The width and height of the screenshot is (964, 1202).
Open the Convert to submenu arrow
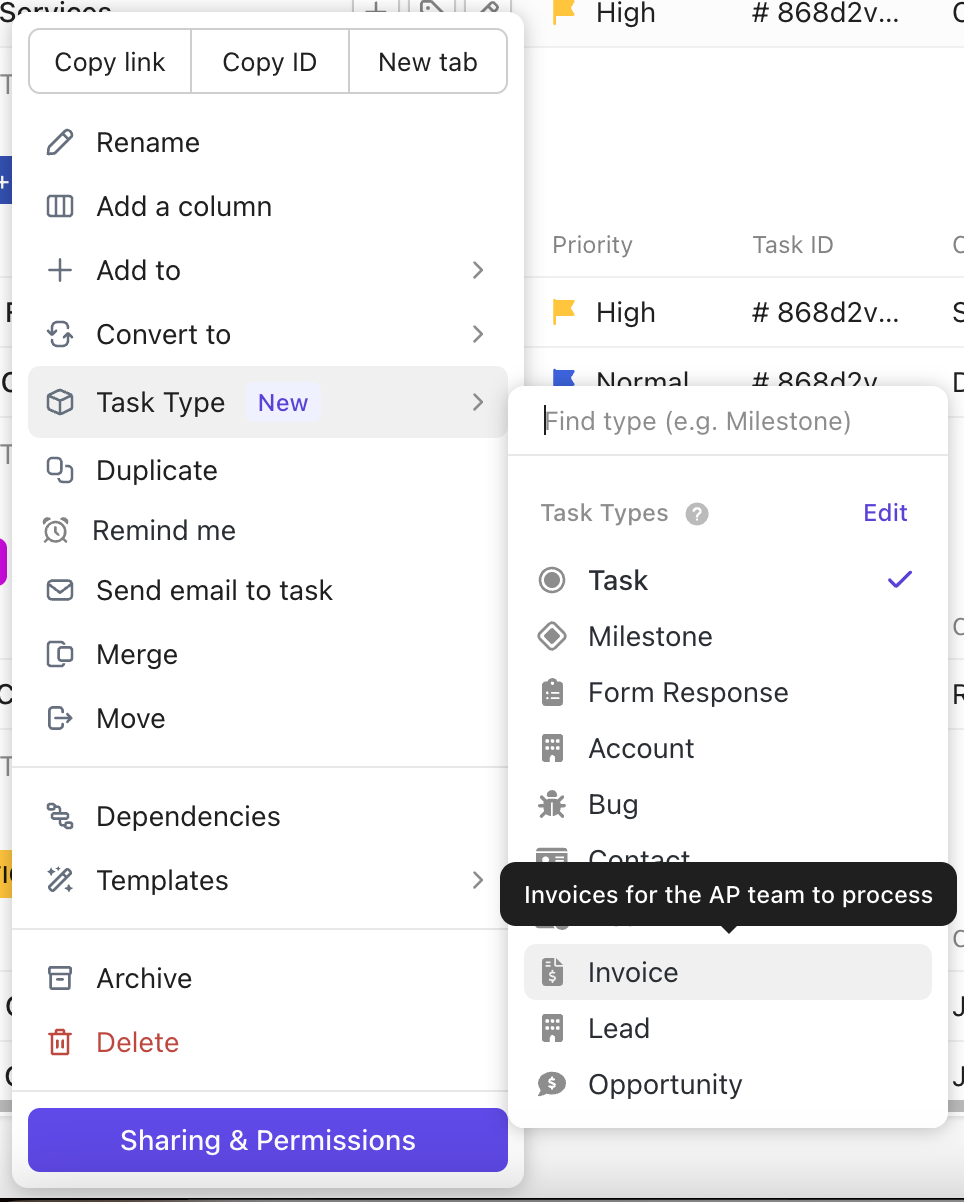[x=477, y=334]
